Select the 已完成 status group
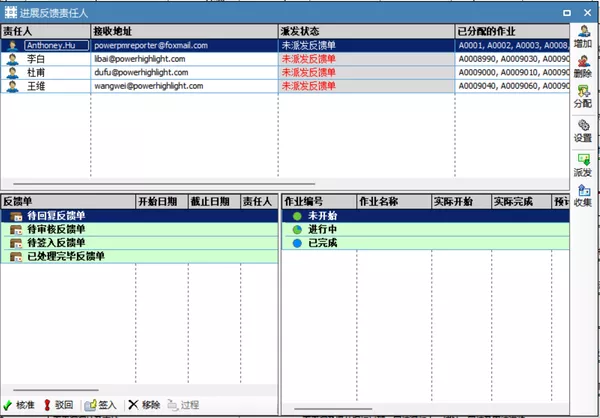600x418 pixels. tap(426, 243)
